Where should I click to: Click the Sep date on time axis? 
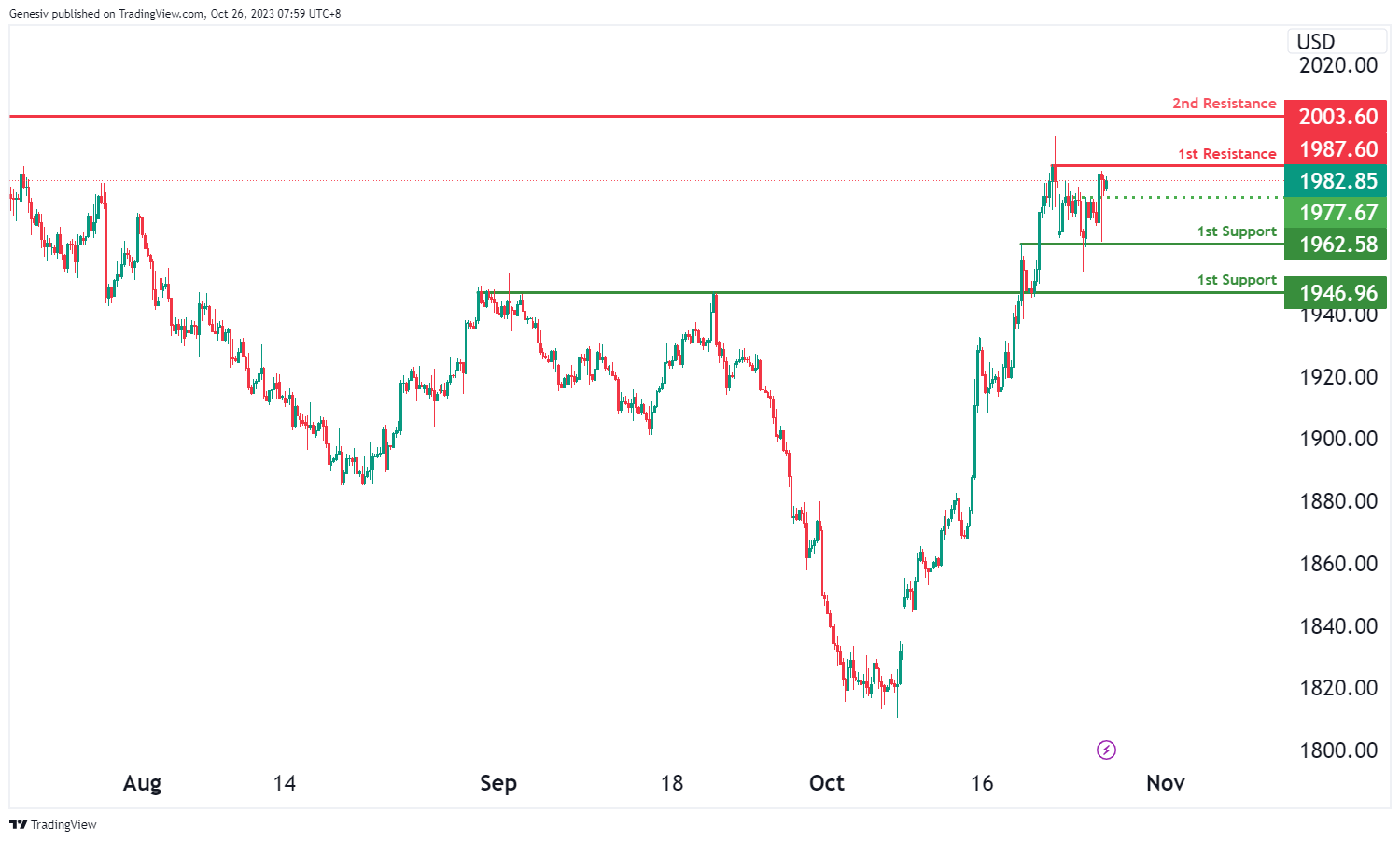point(498,783)
